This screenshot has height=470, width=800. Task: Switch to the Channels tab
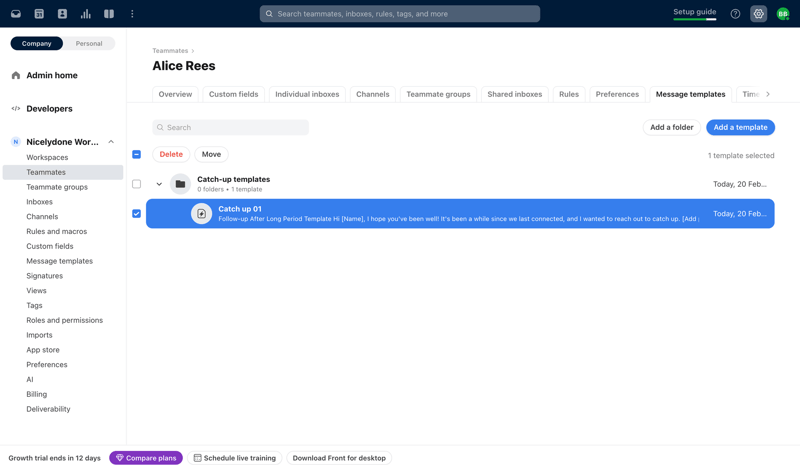point(372,94)
